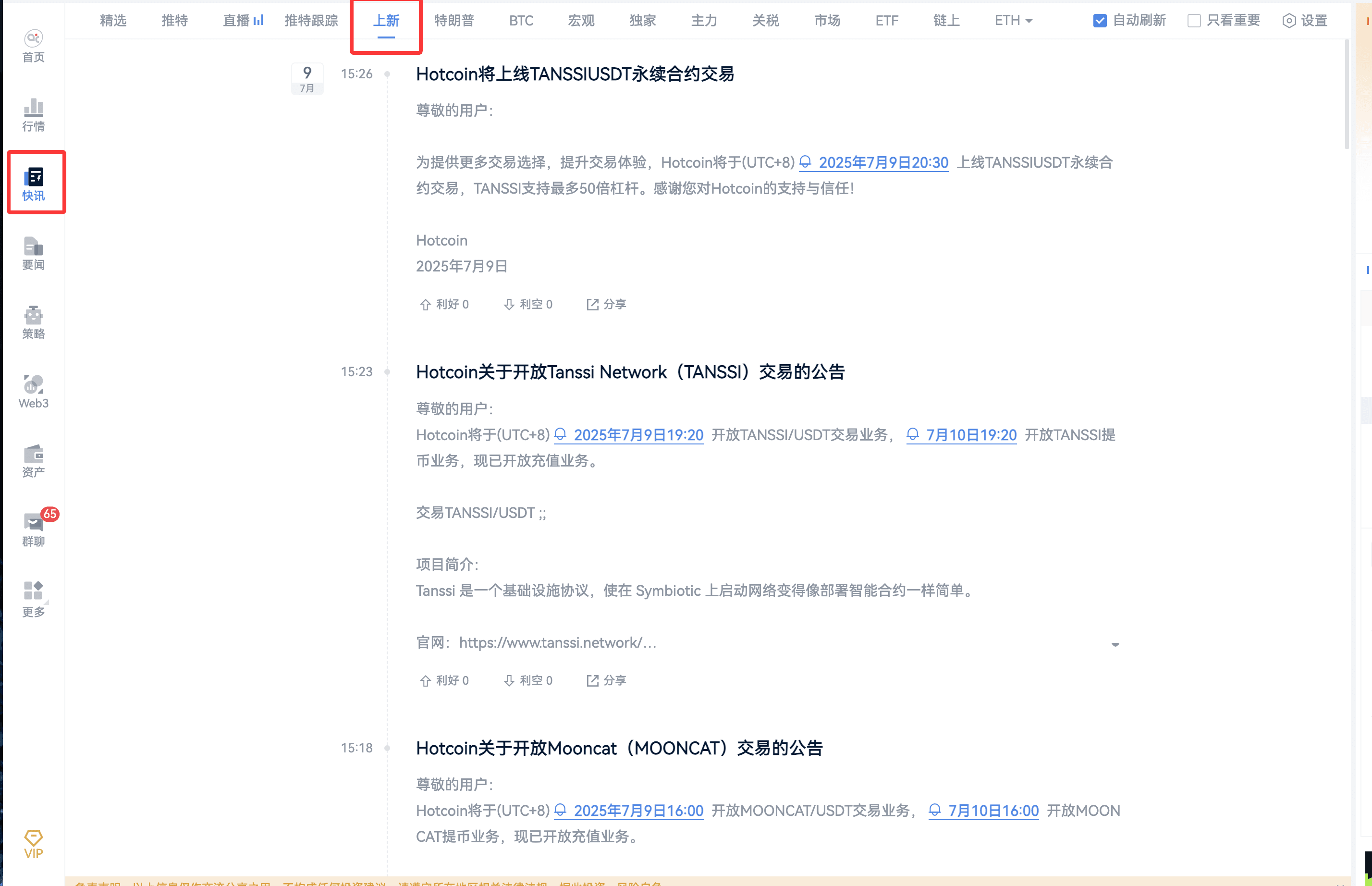Click 利好 upvote on TANSSIUSDT contract post
Screen dimensions: 1372x886
[x=444, y=304]
